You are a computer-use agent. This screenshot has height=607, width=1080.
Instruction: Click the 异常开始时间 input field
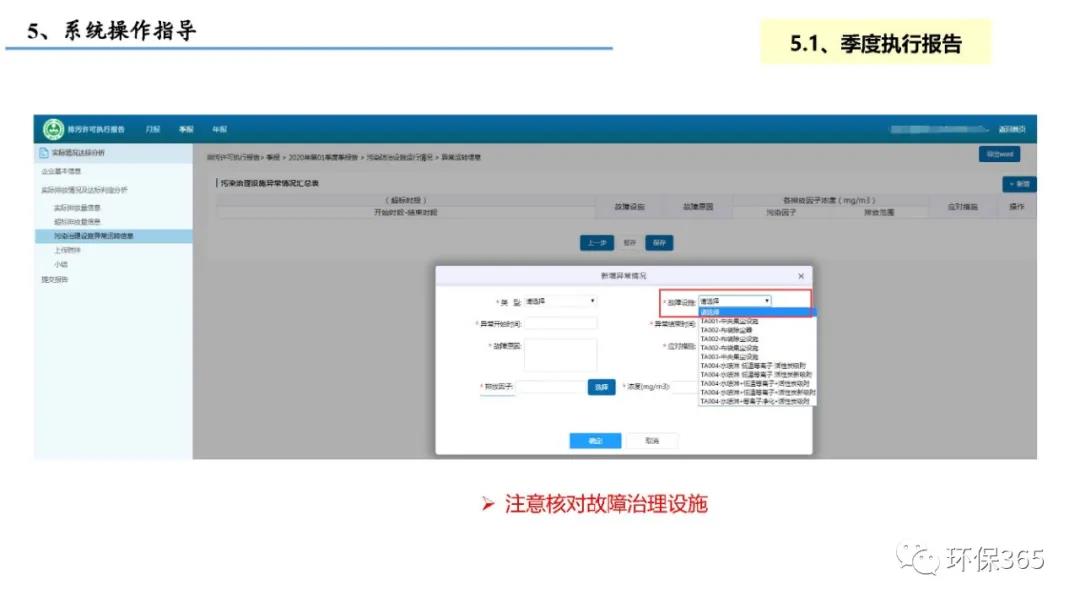[x=561, y=323]
